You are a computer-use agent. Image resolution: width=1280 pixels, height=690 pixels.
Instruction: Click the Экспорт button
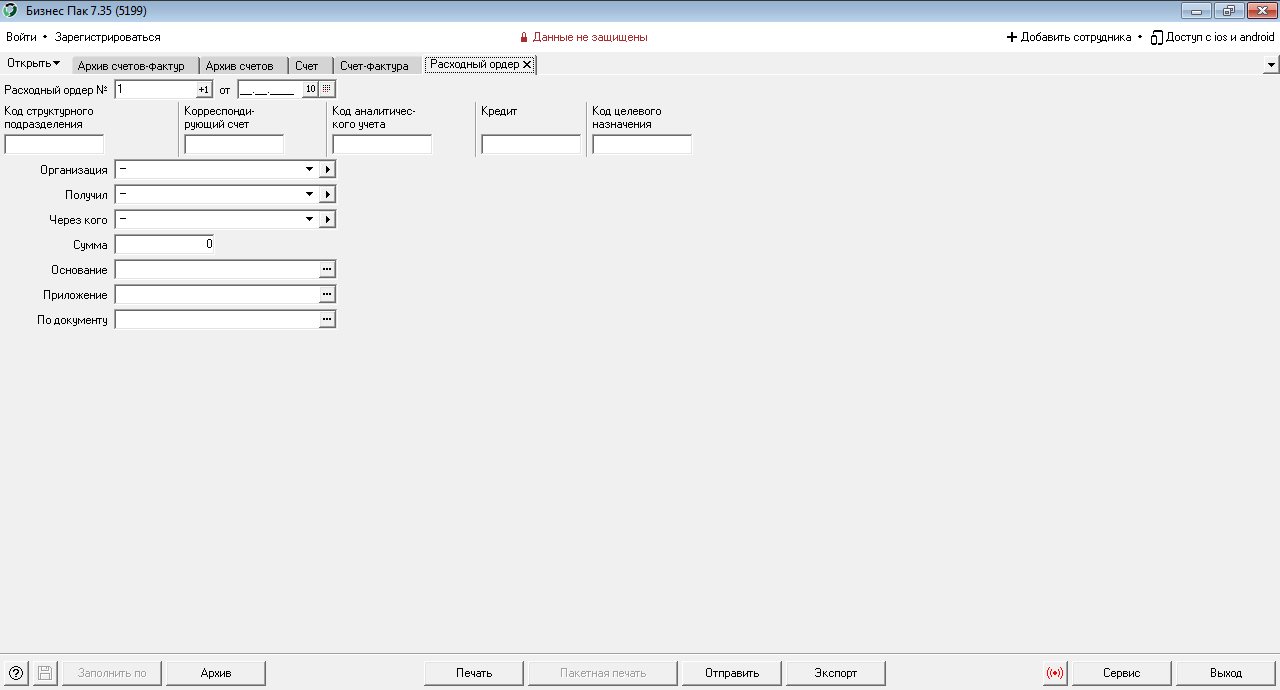click(836, 673)
